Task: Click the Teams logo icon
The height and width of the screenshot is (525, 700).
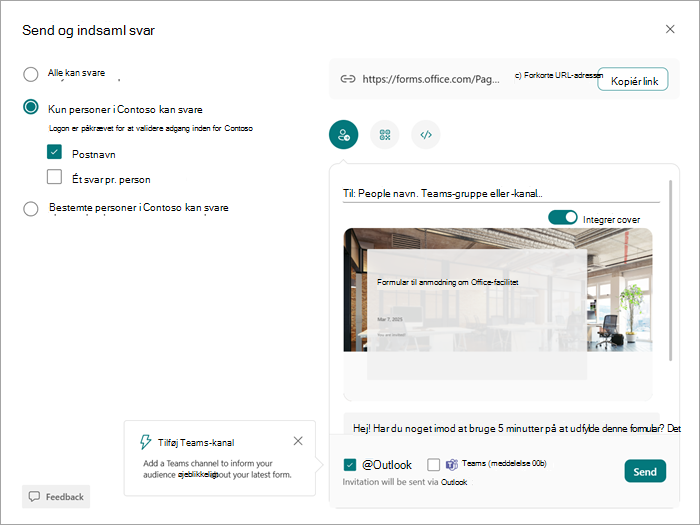Action: coord(452,465)
